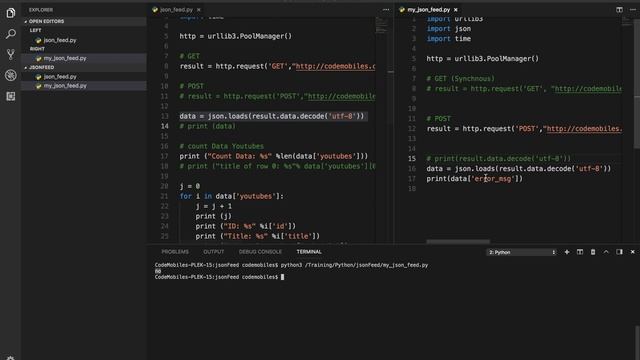Switch to the TERMINAL panel tab

click(309, 252)
